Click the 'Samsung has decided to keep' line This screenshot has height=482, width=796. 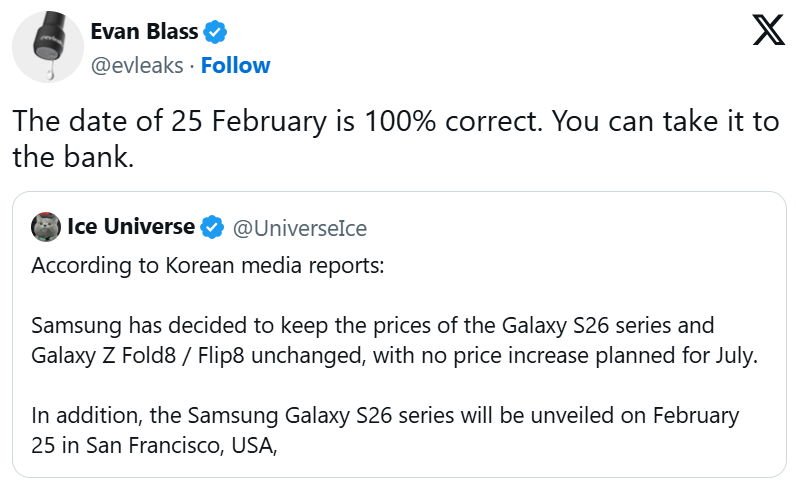pyautogui.click(x=373, y=326)
